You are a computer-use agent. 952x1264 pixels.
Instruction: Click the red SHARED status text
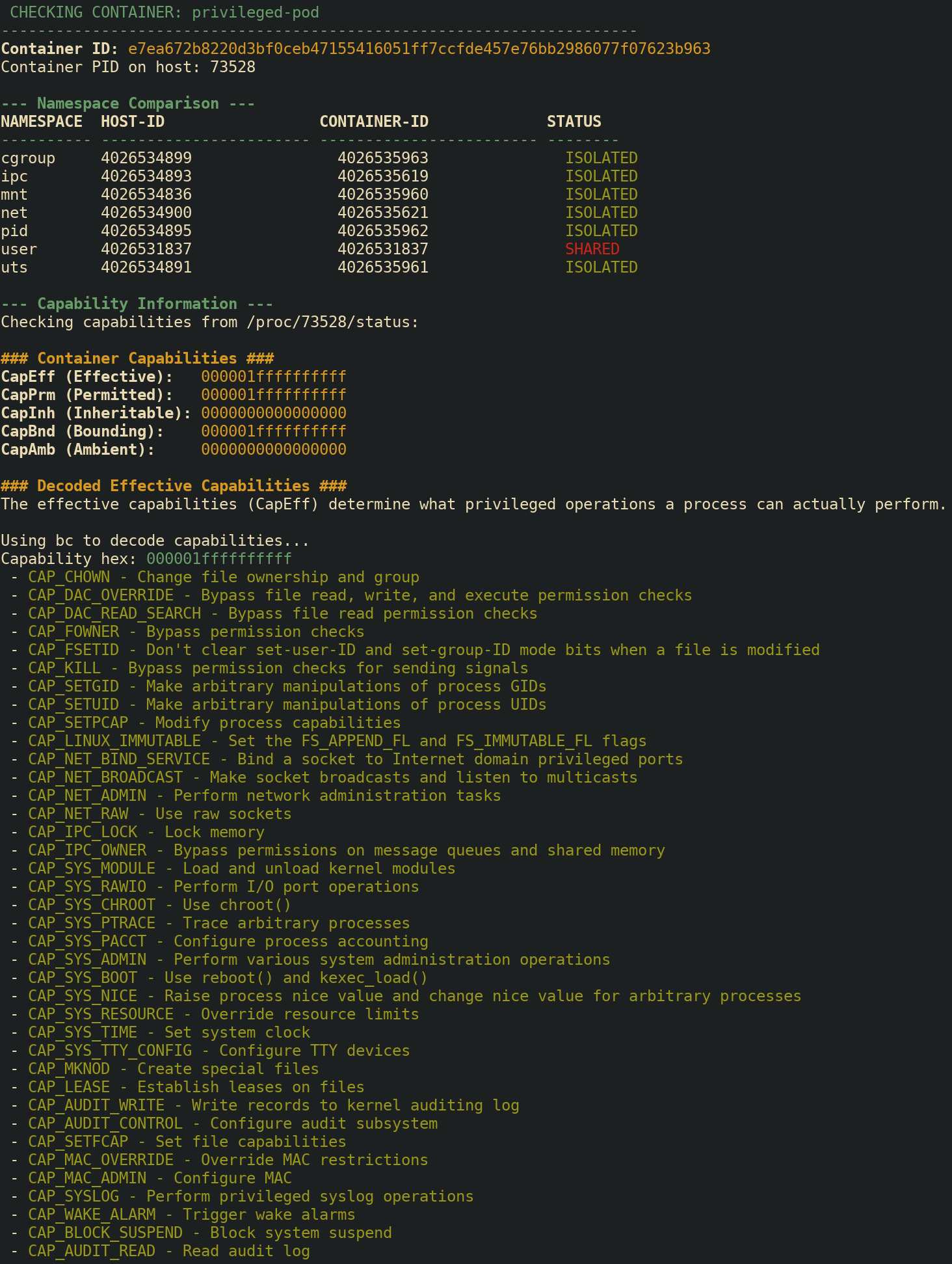tap(592, 249)
